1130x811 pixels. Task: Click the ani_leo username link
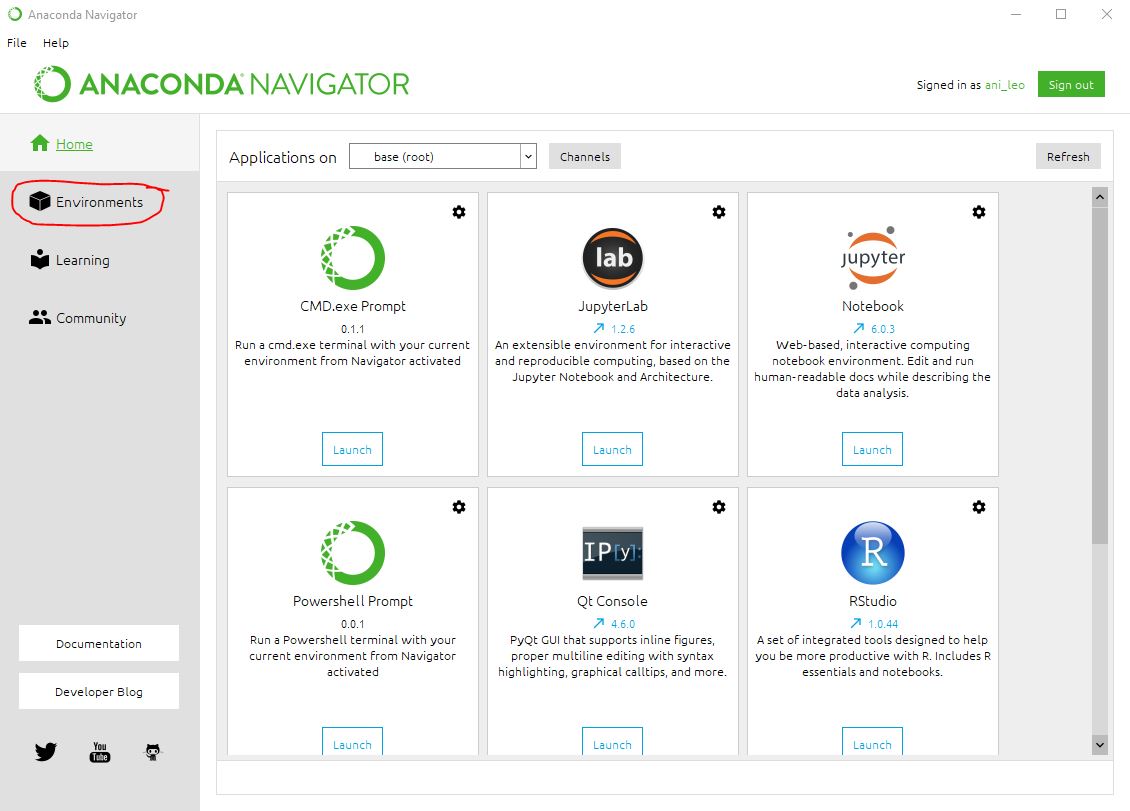coord(1005,85)
